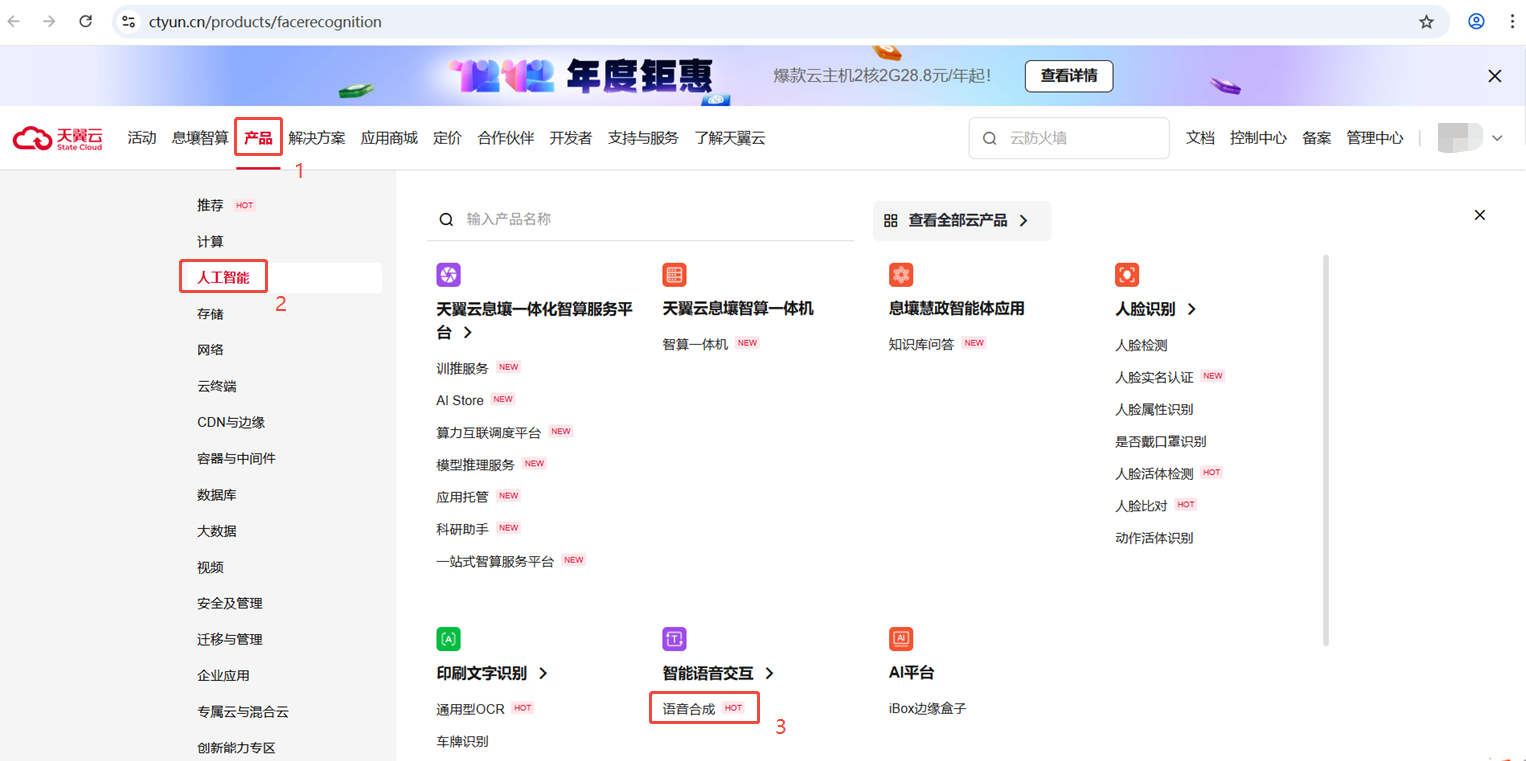Select 人工智能 in the category sidebar
1526x761 pixels.
(222, 276)
